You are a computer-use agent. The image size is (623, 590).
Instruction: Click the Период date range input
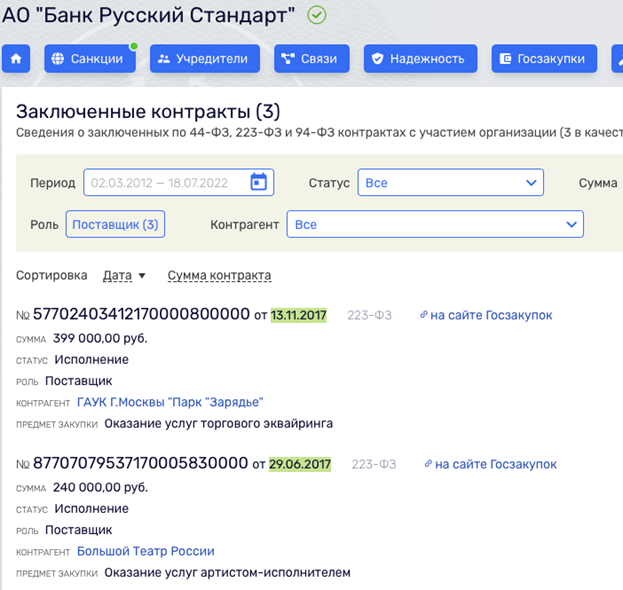pos(178,182)
